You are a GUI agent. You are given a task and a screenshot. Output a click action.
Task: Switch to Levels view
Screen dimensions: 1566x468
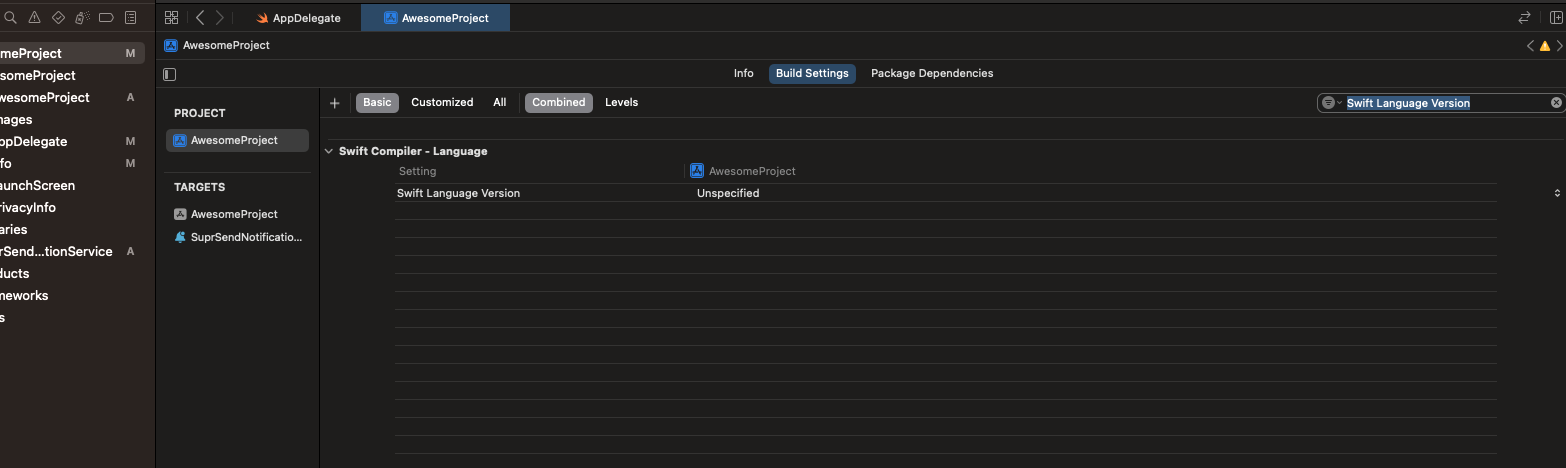click(x=621, y=103)
